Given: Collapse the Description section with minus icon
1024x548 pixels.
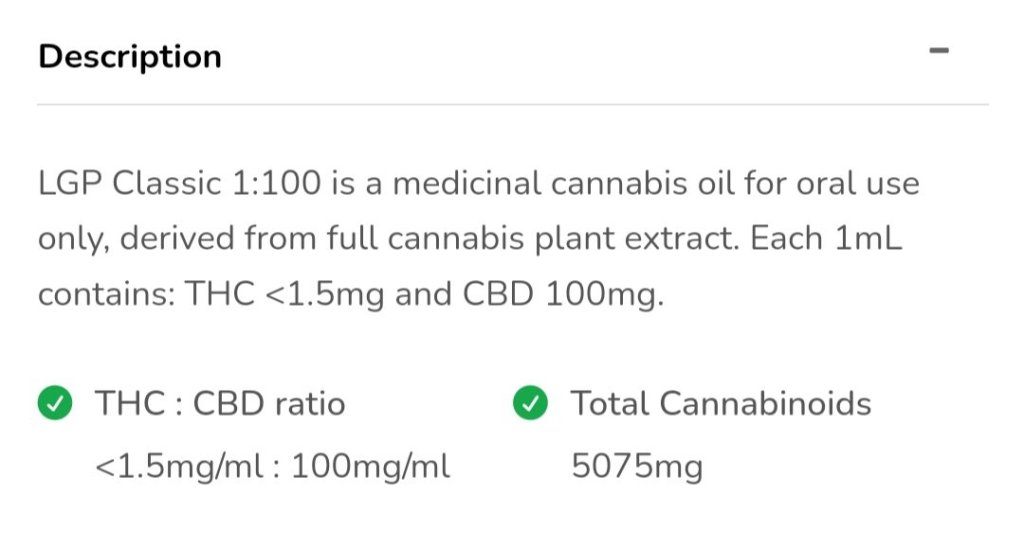Looking at the screenshot, I should pos(938,50).
